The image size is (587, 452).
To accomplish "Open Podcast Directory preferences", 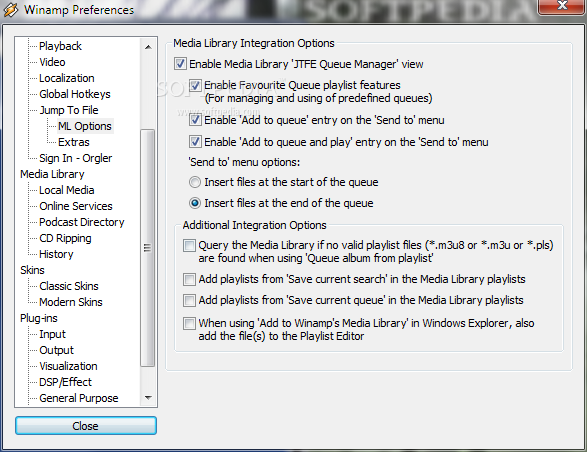I will pyautogui.click(x=82, y=222).
